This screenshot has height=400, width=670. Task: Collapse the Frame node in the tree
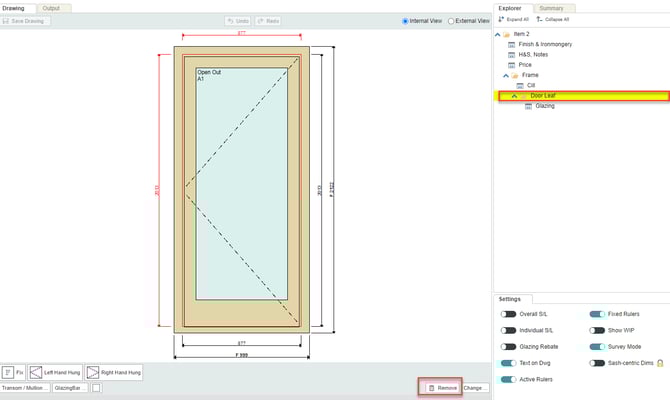[506, 75]
